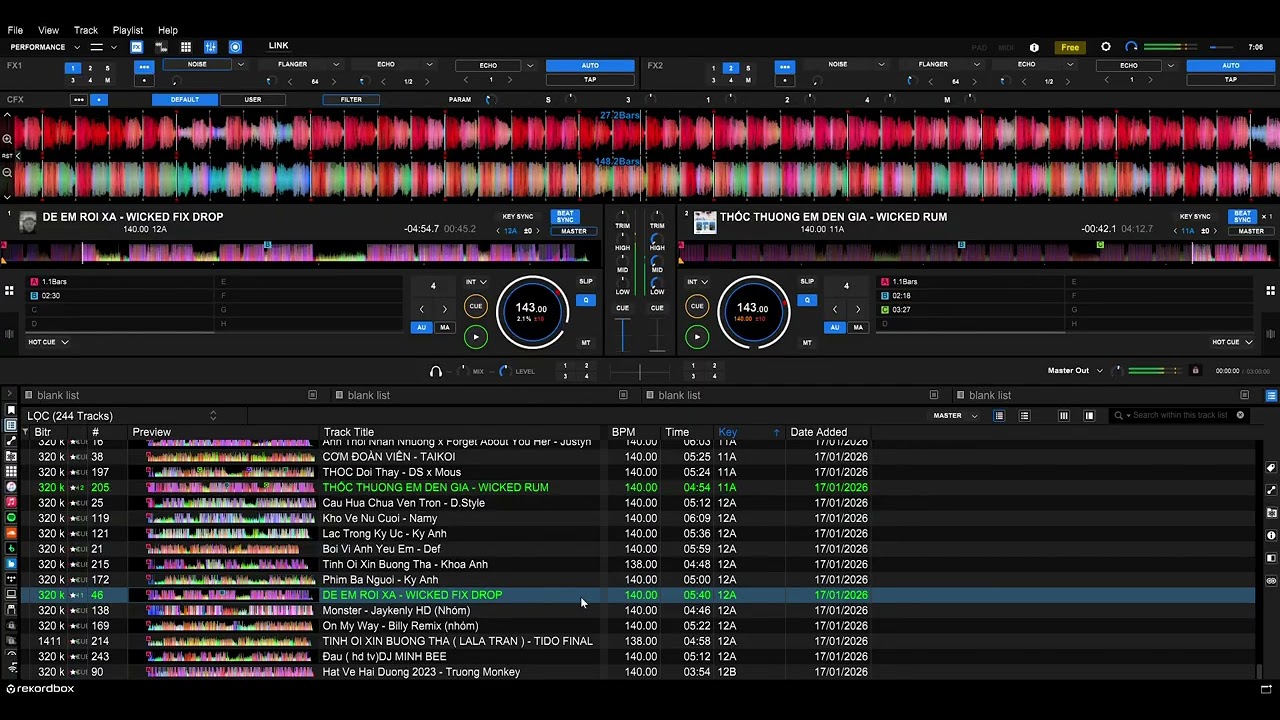This screenshot has height=720, width=1280.
Task: Toggle headphone CUE for channel 1
Action: tap(622, 308)
